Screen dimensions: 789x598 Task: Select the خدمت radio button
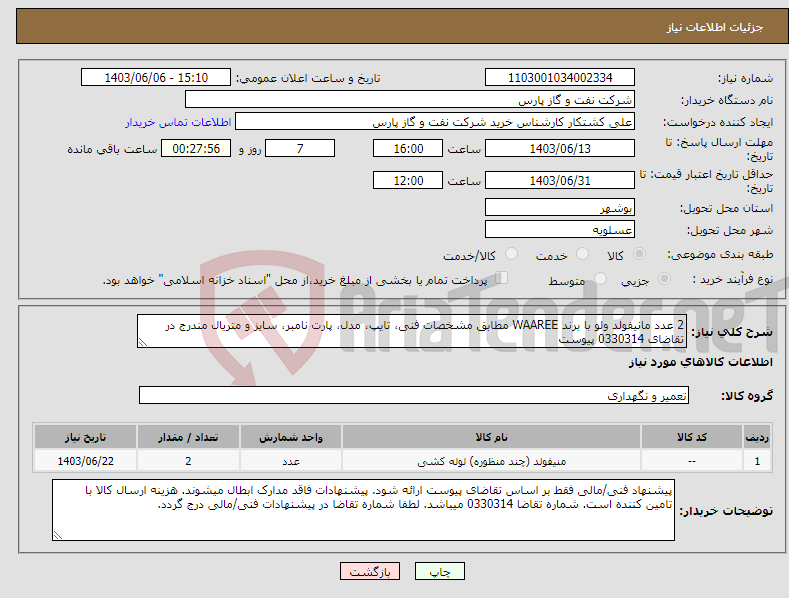click(x=582, y=254)
